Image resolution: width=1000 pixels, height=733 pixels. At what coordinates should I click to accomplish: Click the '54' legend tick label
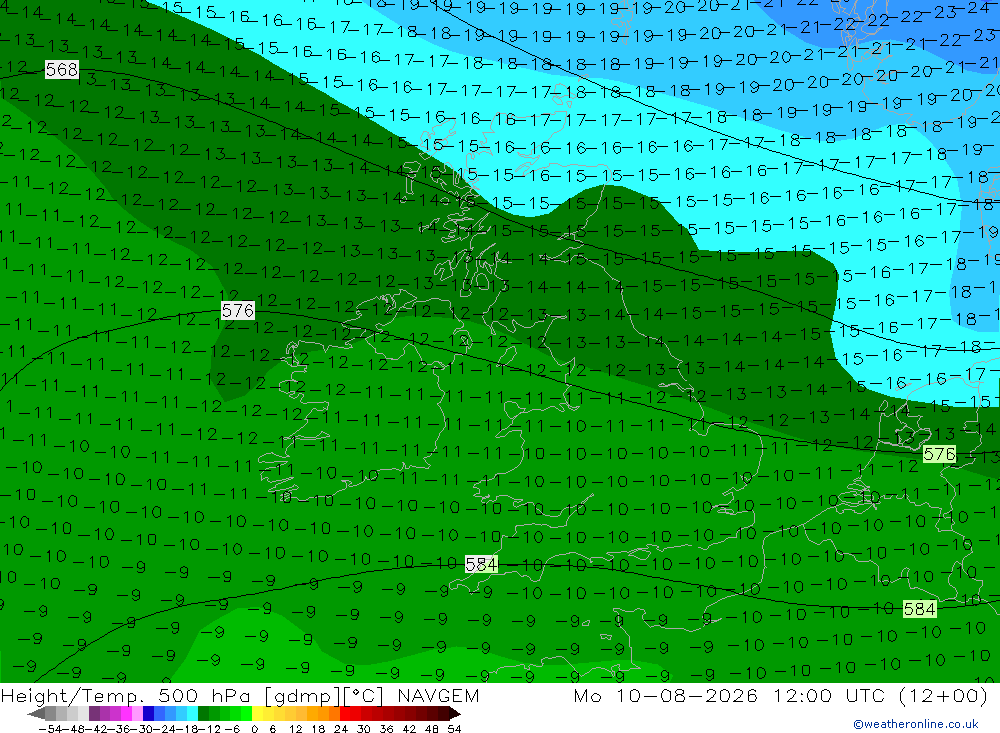coord(454,729)
